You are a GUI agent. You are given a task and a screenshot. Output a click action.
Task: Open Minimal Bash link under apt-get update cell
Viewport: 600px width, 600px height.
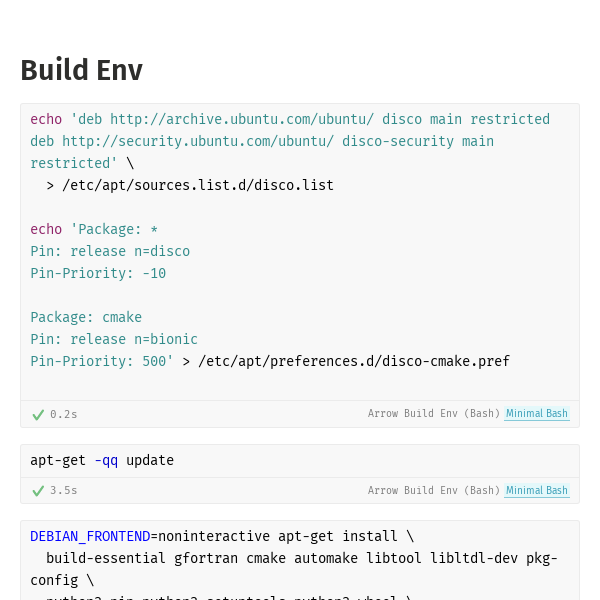[536, 491]
